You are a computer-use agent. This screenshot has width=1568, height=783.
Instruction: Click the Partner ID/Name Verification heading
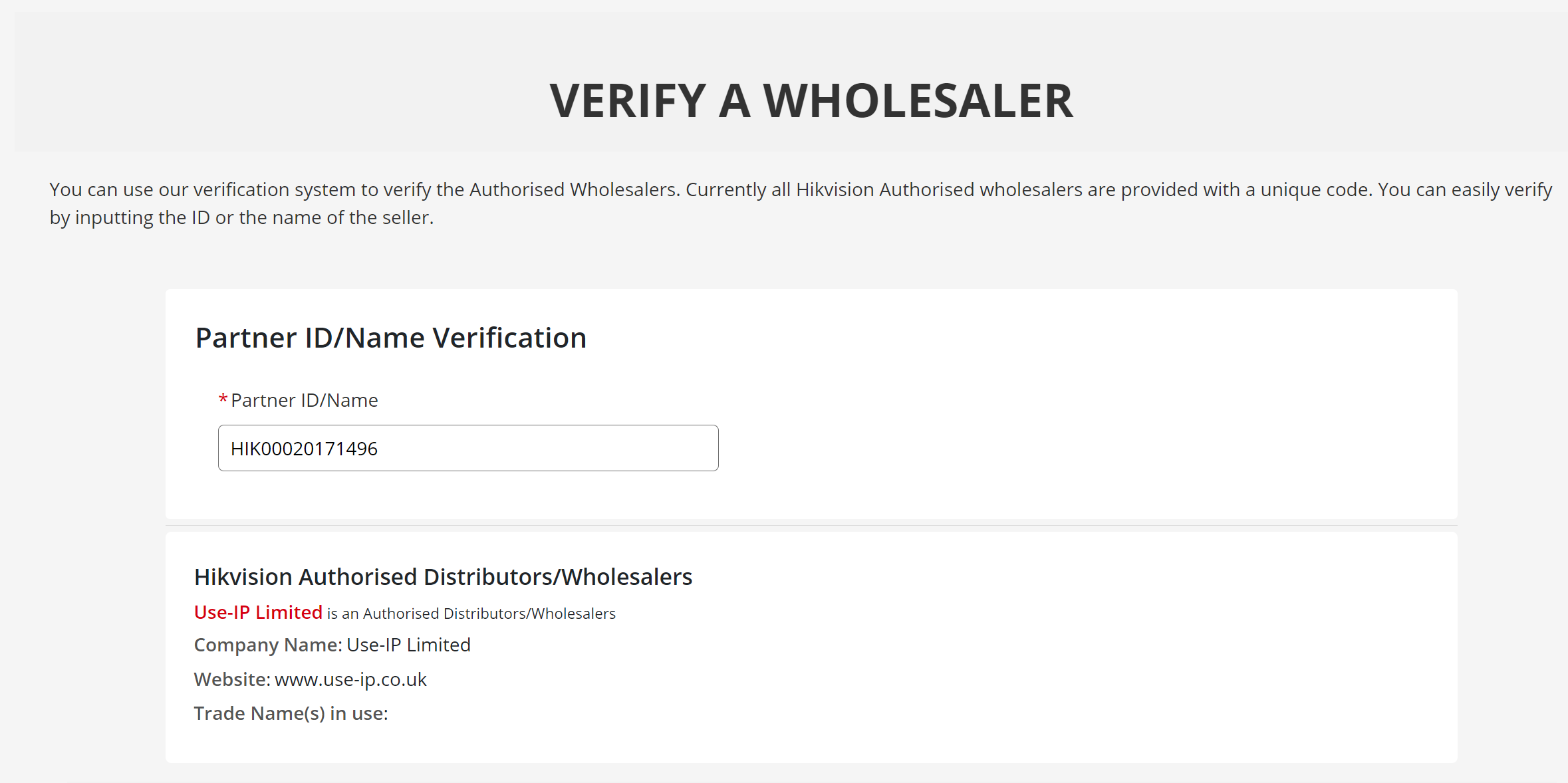[x=390, y=338]
